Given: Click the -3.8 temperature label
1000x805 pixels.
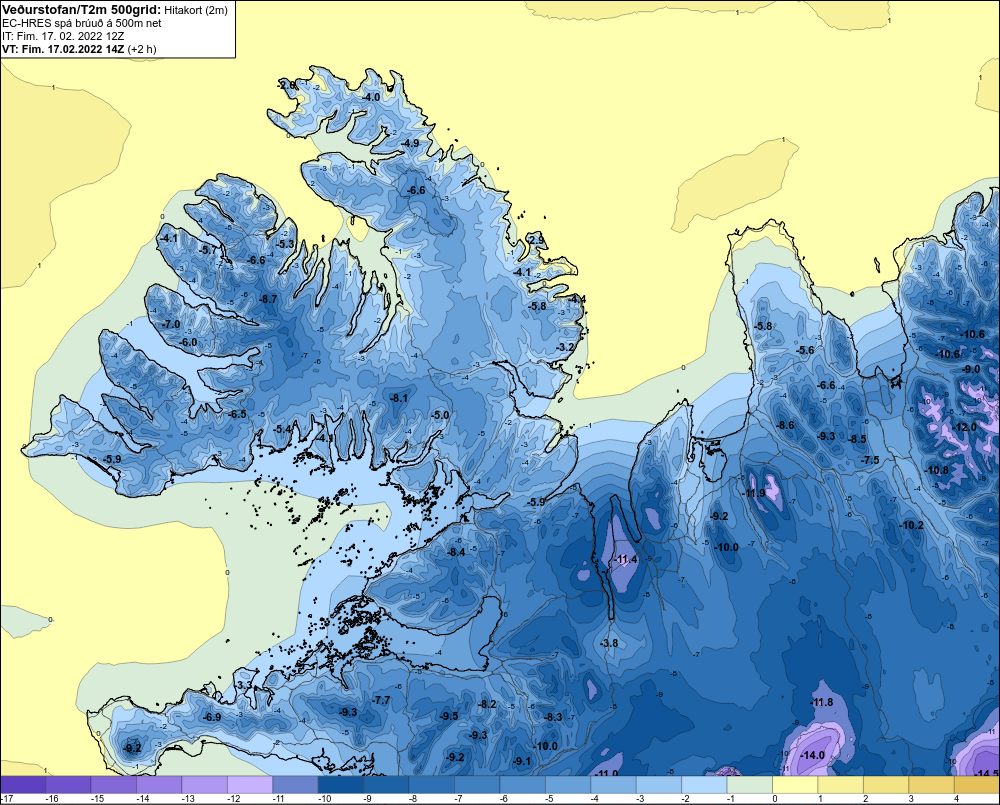Looking at the screenshot, I should pyautogui.click(x=609, y=643).
